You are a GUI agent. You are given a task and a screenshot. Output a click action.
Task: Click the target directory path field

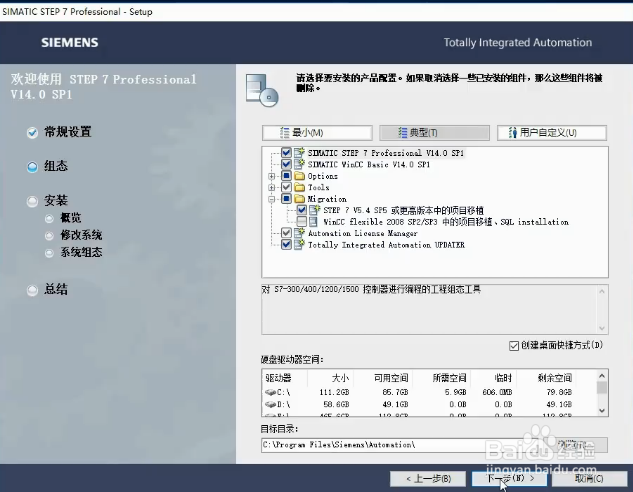pyautogui.click(x=400, y=445)
